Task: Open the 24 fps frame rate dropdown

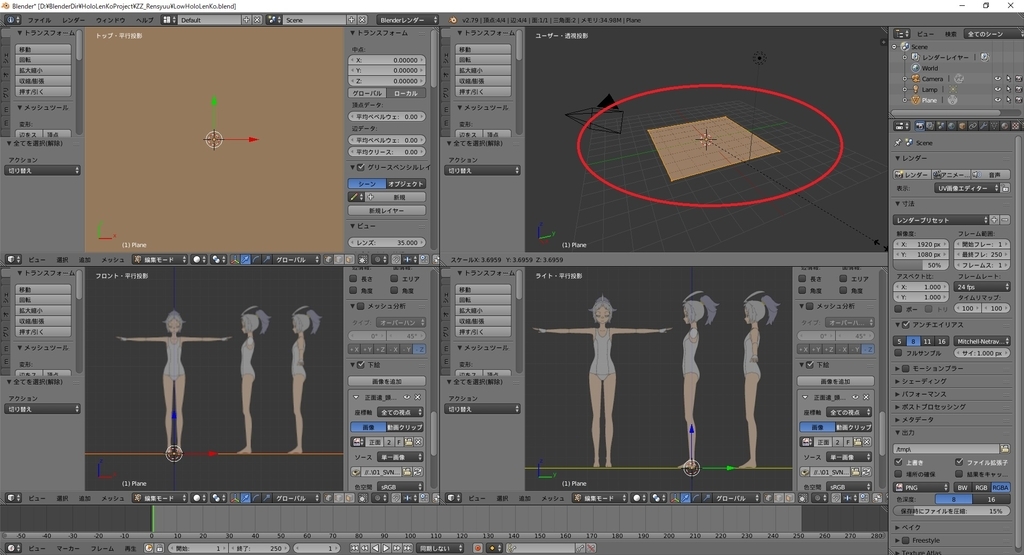Action: 982,287
